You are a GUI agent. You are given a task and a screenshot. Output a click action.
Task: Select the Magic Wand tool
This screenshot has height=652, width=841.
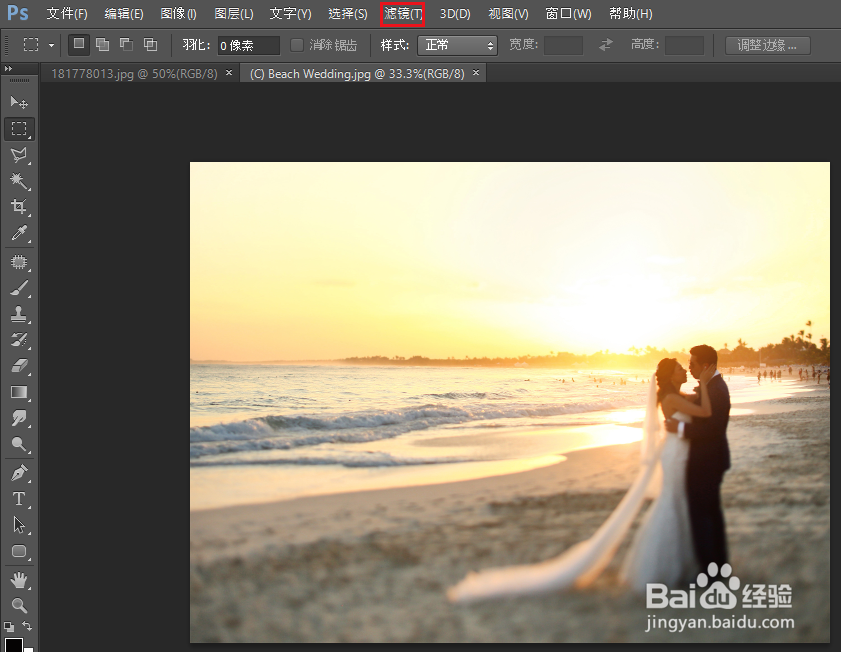19,181
